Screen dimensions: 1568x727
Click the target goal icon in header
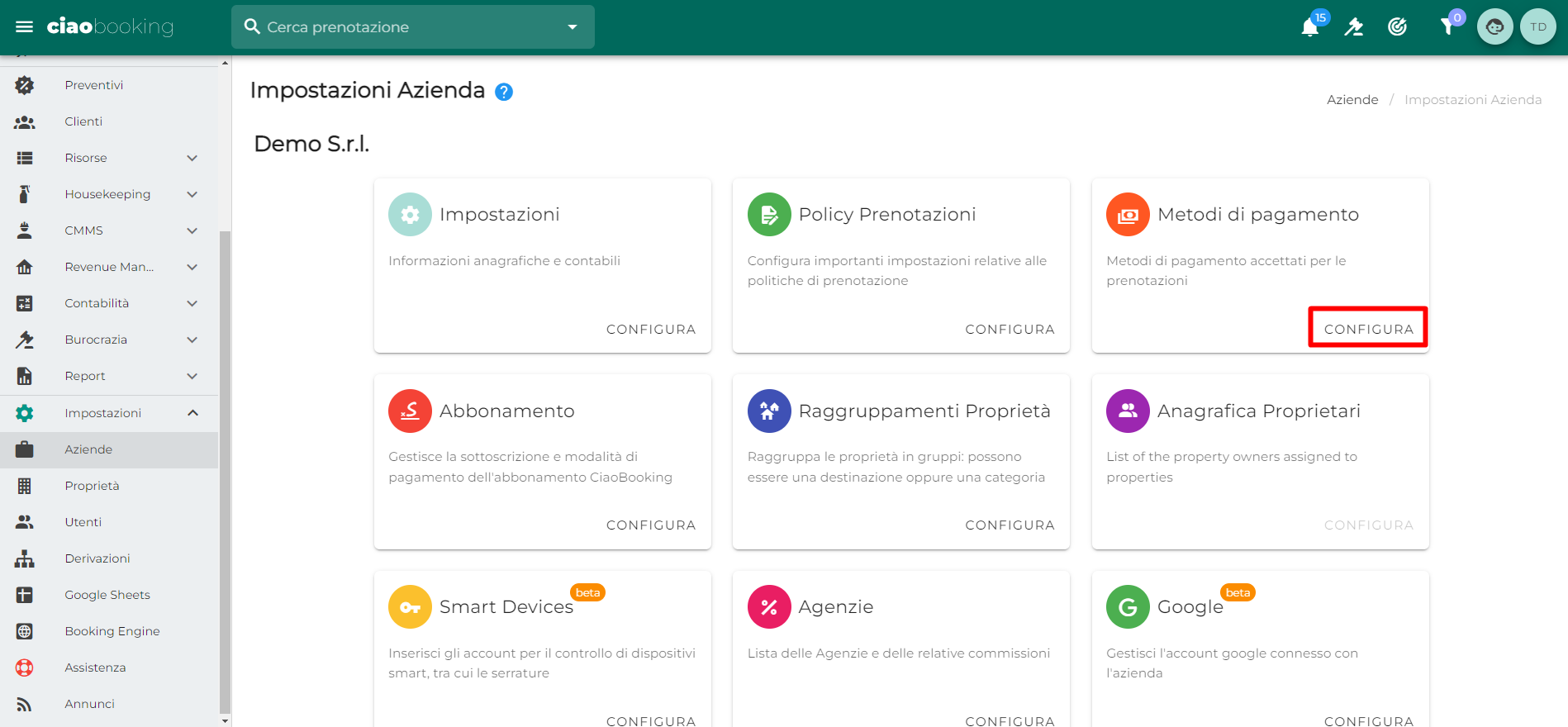click(1397, 27)
